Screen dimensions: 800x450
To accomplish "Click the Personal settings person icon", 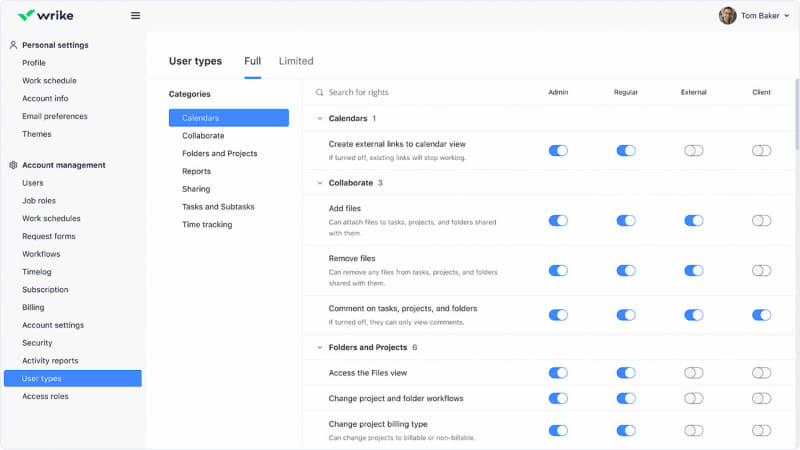I will 13,45.
